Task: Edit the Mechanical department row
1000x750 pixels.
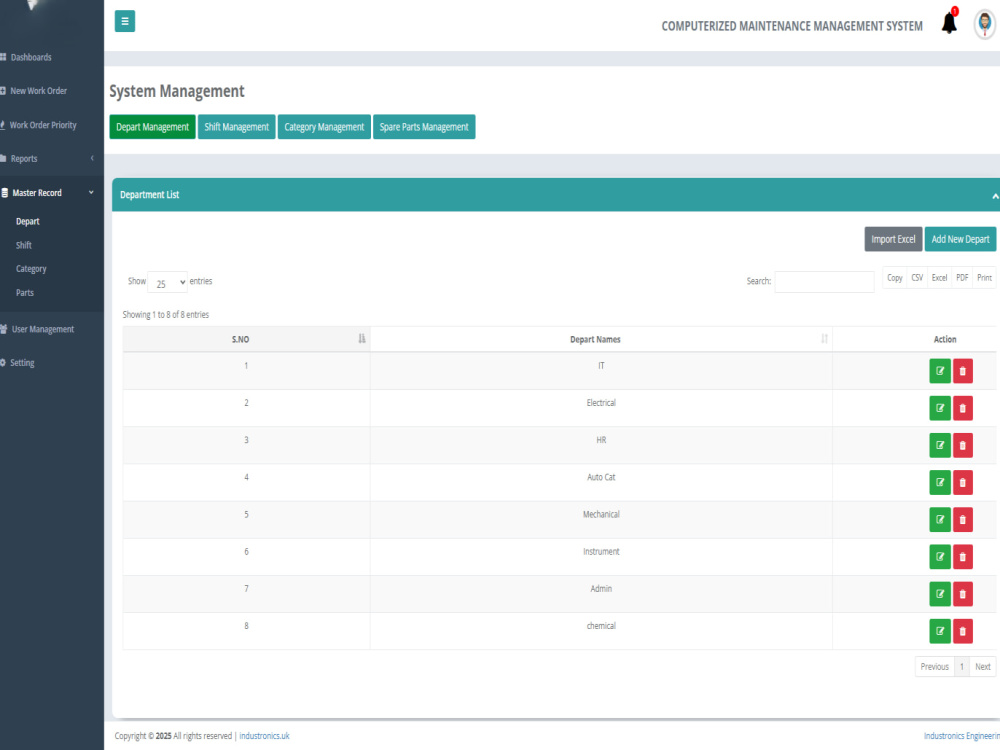Action: pyautogui.click(x=940, y=520)
